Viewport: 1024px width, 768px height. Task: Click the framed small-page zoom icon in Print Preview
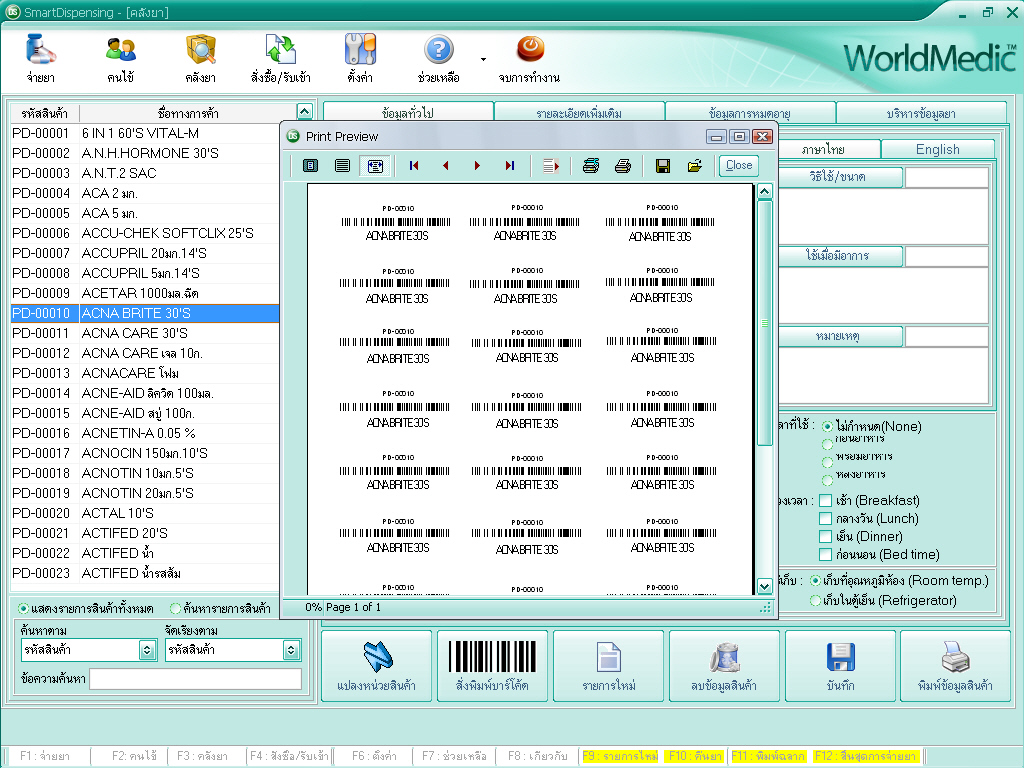pos(311,166)
